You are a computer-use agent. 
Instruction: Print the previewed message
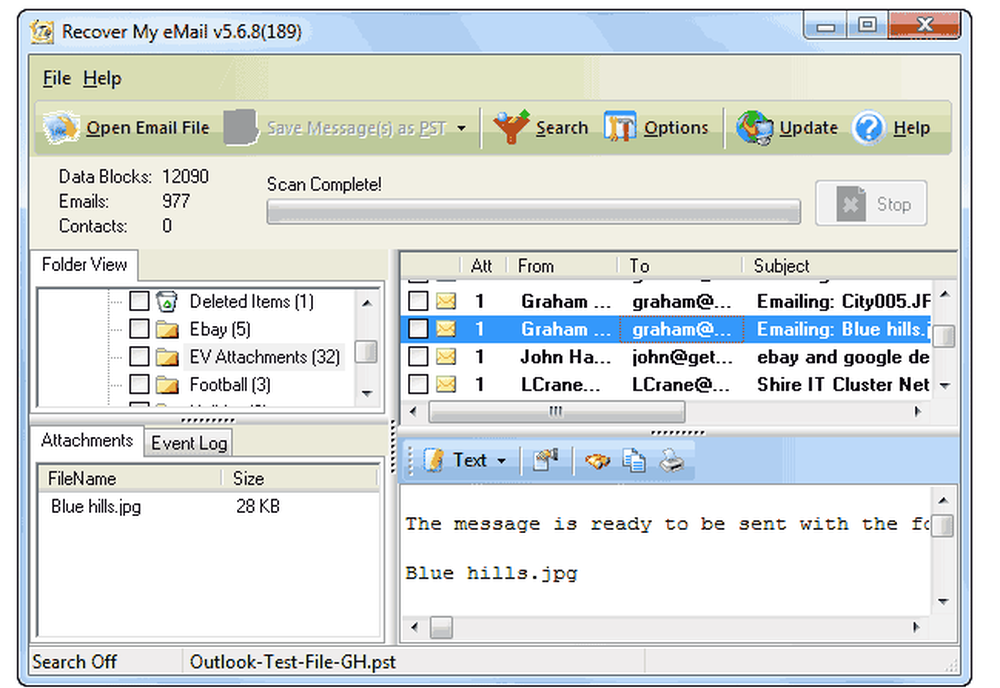(x=674, y=460)
